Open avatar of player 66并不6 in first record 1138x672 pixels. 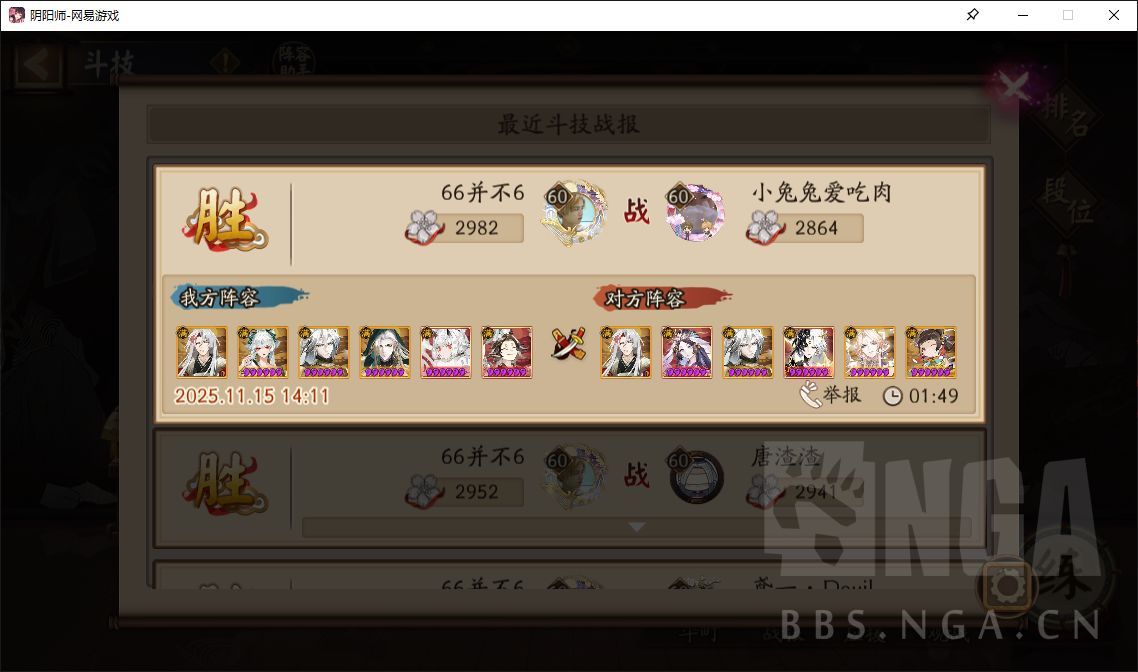574,212
